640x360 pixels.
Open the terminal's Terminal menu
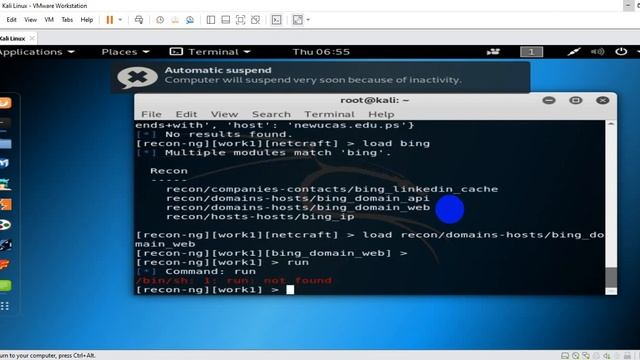click(x=329, y=114)
